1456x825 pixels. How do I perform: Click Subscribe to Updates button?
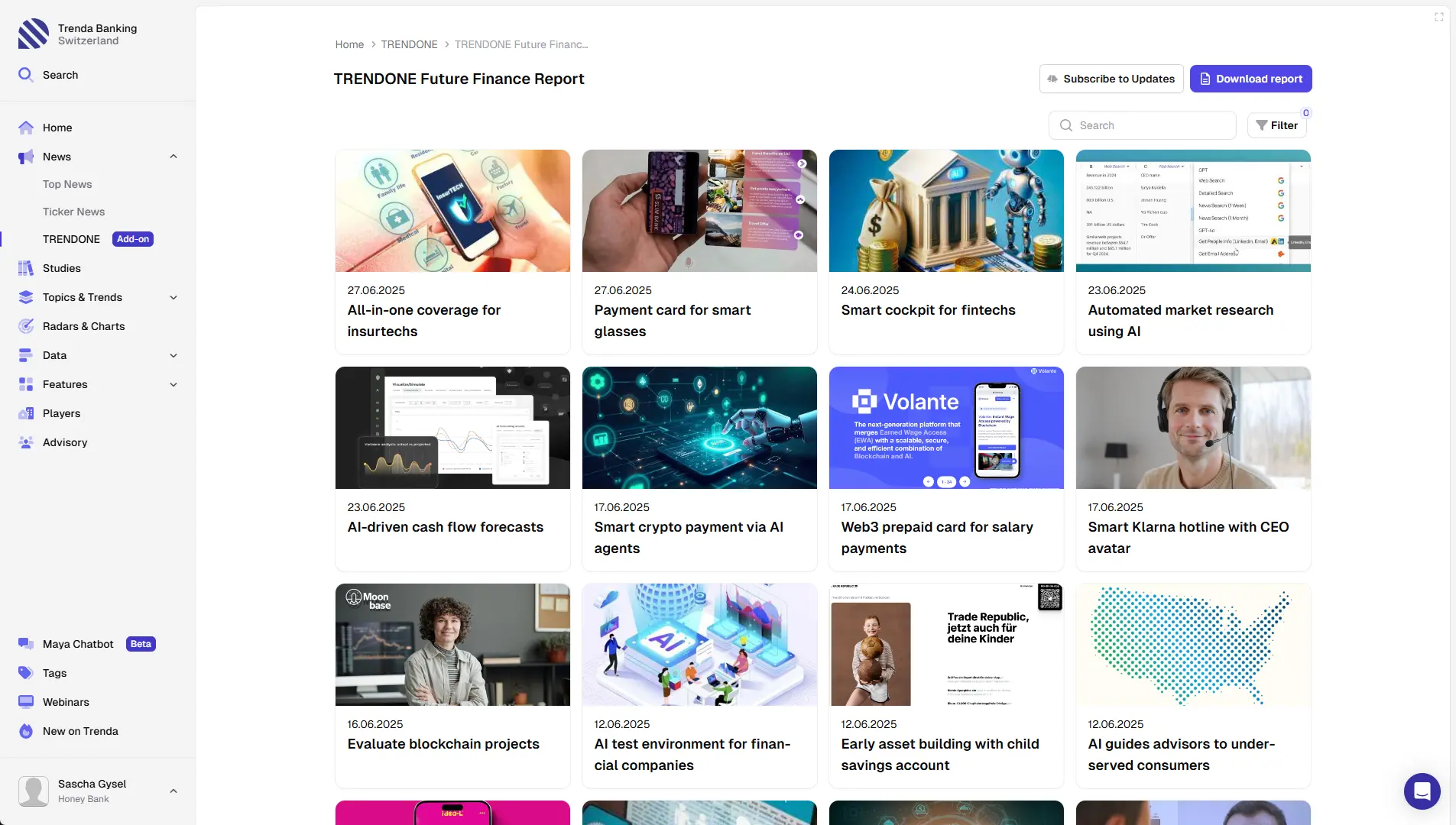[1111, 79]
